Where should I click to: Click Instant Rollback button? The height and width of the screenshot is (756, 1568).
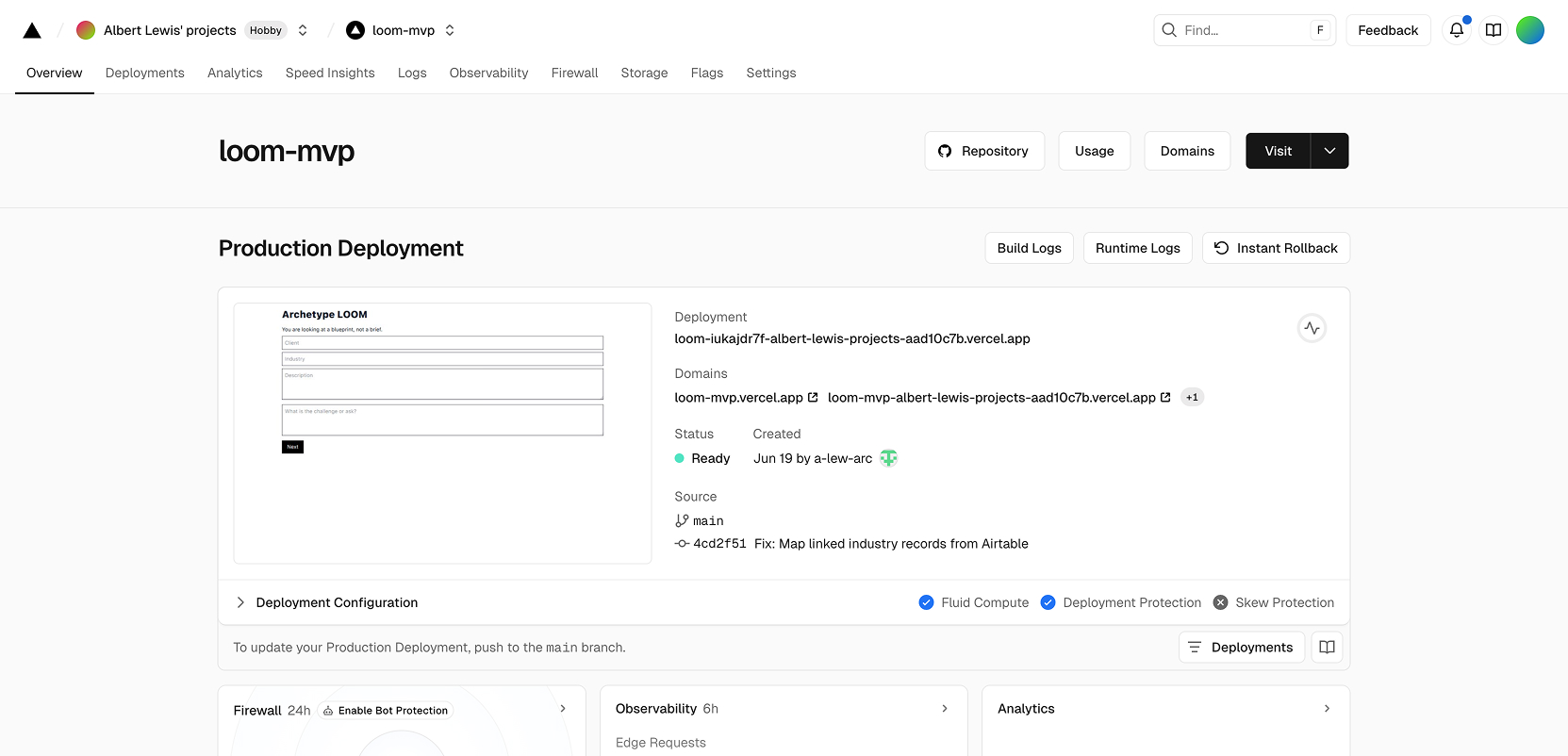[x=1277, y=248]
